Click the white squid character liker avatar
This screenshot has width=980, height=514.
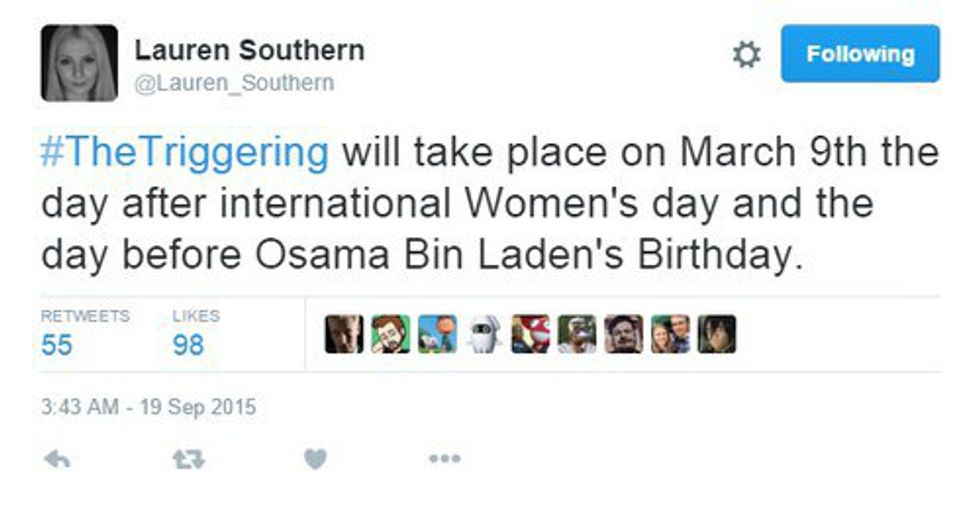484,334
